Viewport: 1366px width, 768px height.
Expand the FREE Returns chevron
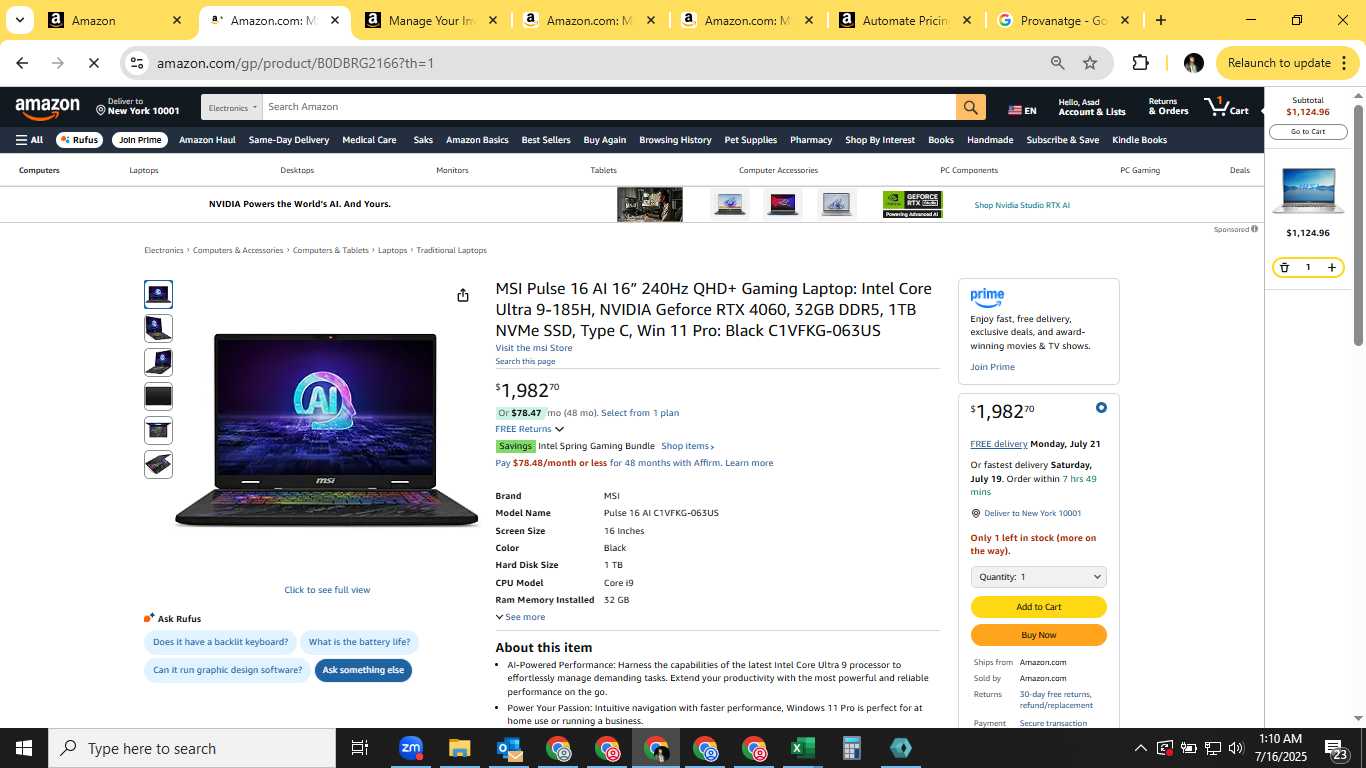(559, 429)
